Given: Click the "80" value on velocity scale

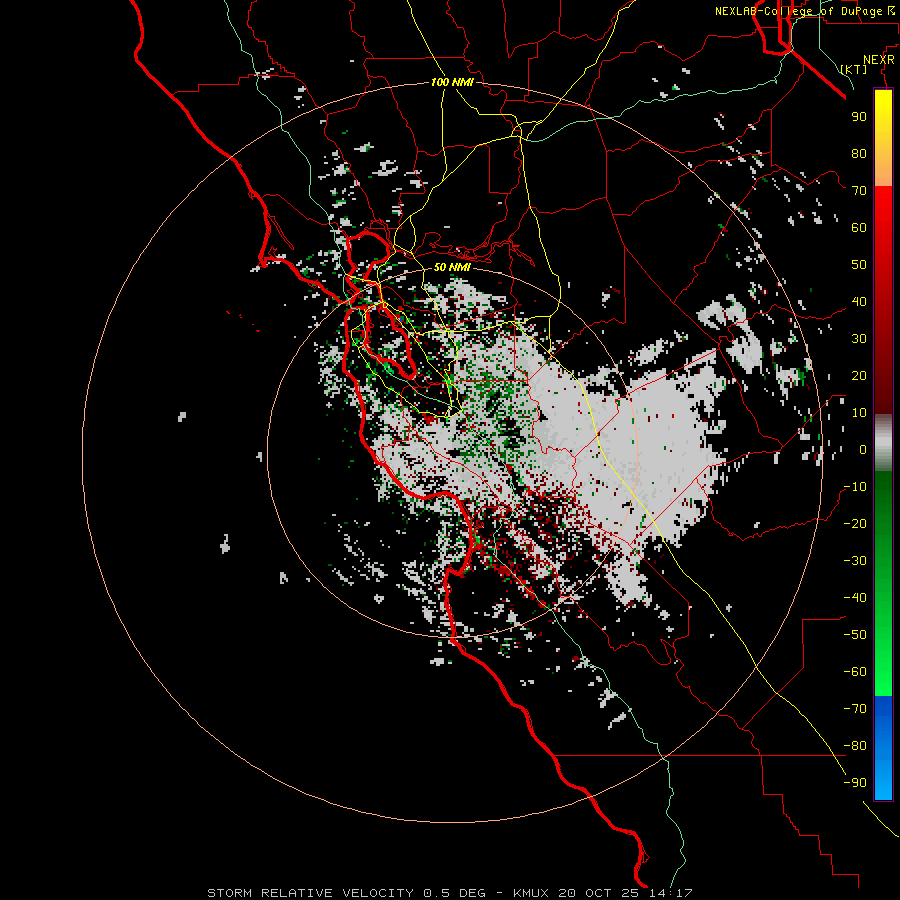Looking at the screenshot, I should 859,153.
